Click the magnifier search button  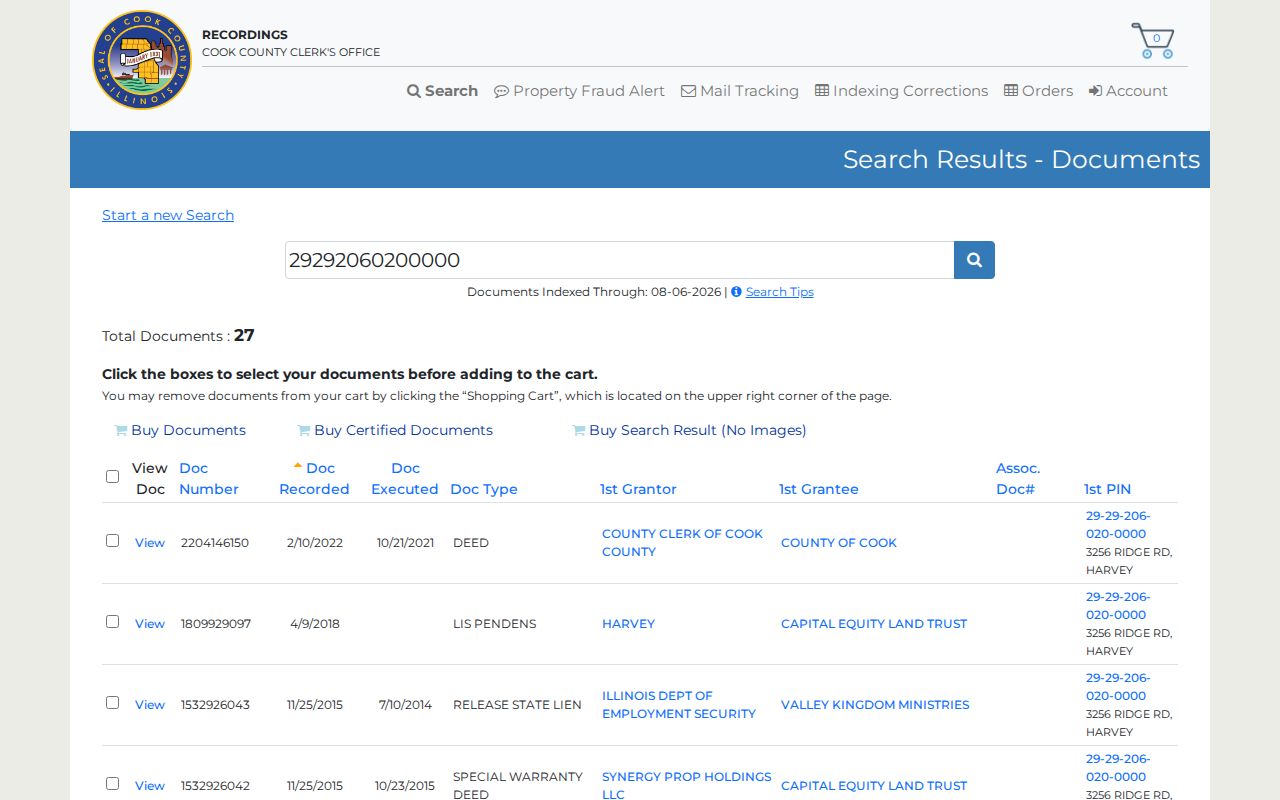pos(974,260)
